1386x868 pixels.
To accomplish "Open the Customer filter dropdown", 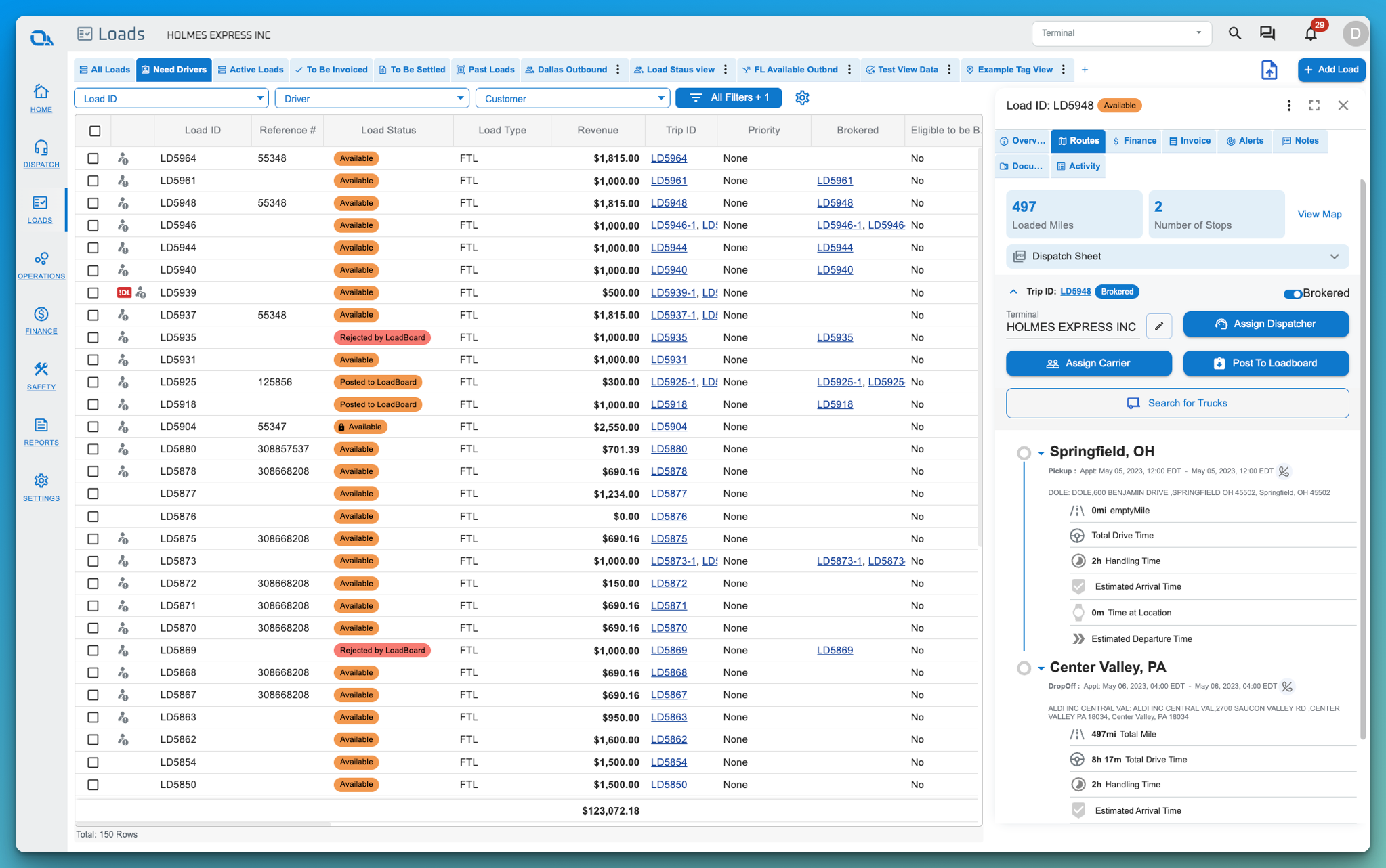I will click(572, 99).
